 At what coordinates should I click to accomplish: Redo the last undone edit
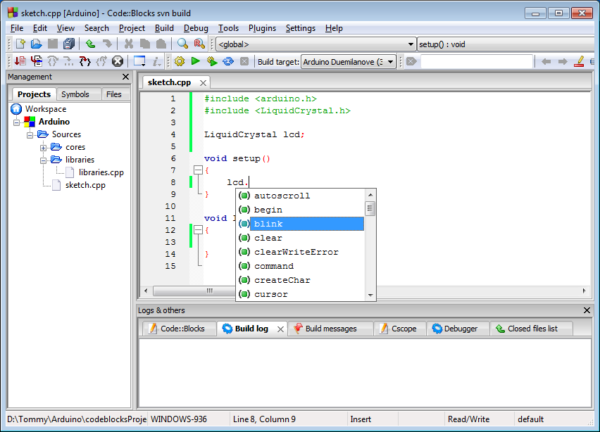(107, 44)
